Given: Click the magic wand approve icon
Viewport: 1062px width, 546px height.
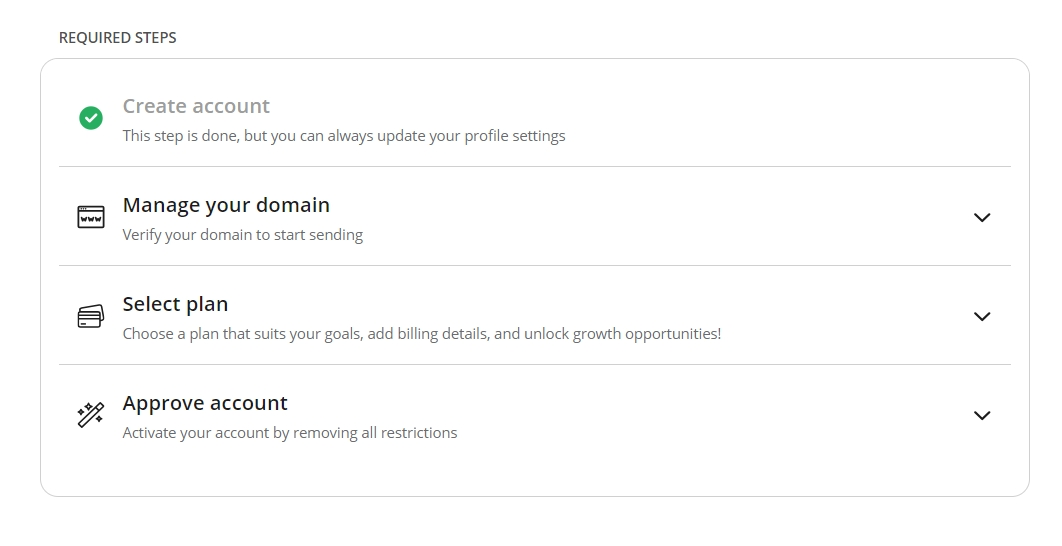Looking at the screenshot, I should tap(91, 415).
